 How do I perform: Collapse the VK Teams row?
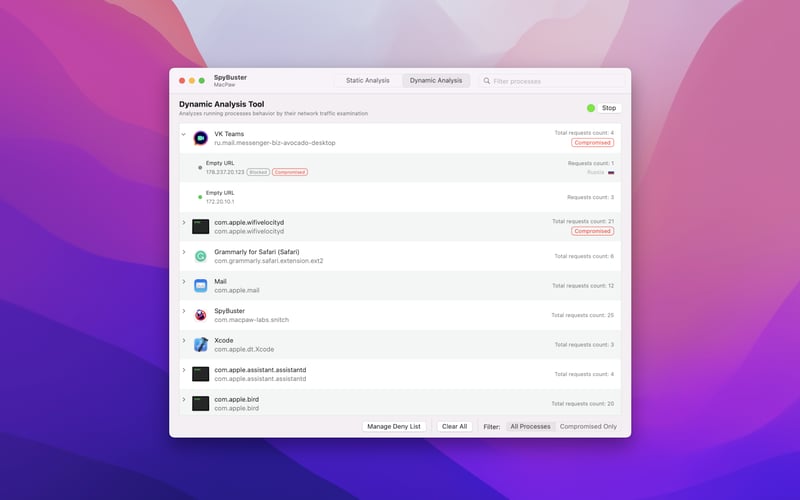coord(184,134)
